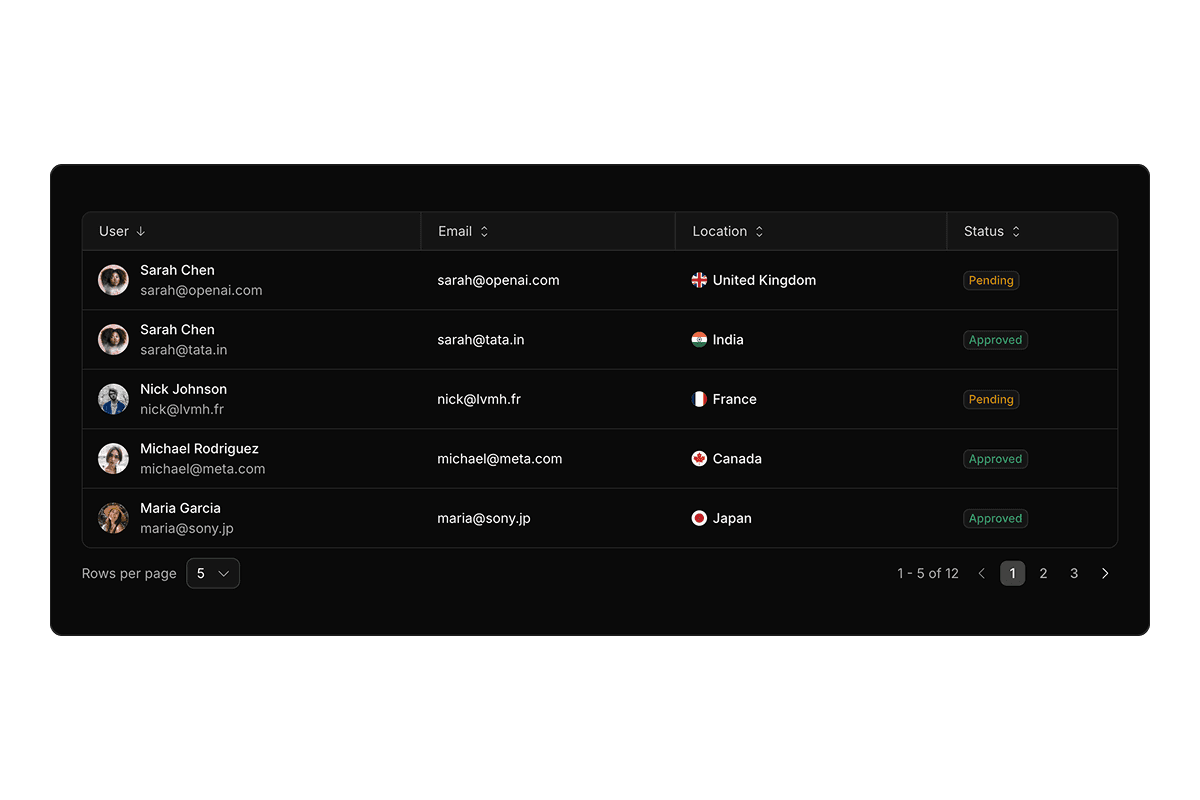Click the Approved badge in Michael Rodriguez's row
Screen dimensions: 1200x800
point(995,459)
